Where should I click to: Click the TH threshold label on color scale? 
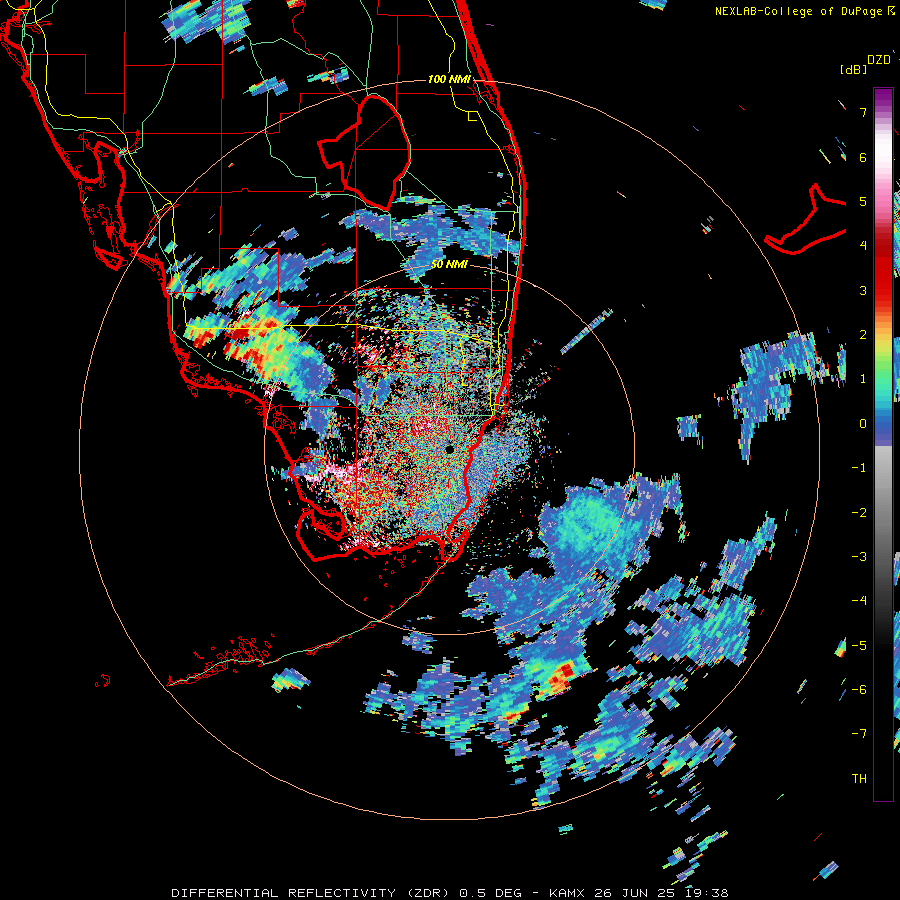pos(859,779)
